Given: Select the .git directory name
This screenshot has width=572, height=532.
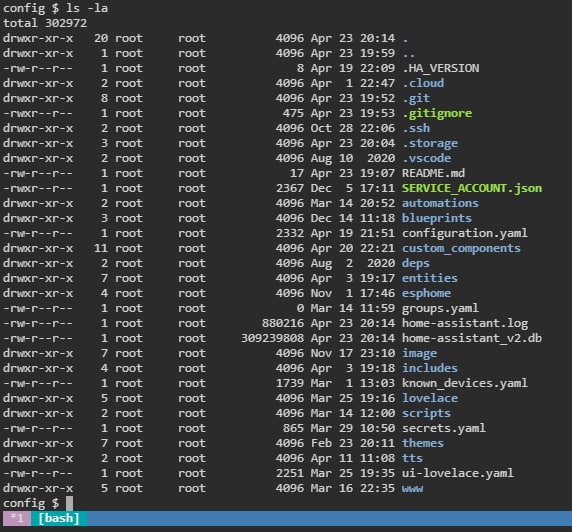Looking at the screenshot, I should tap(416, 98).
